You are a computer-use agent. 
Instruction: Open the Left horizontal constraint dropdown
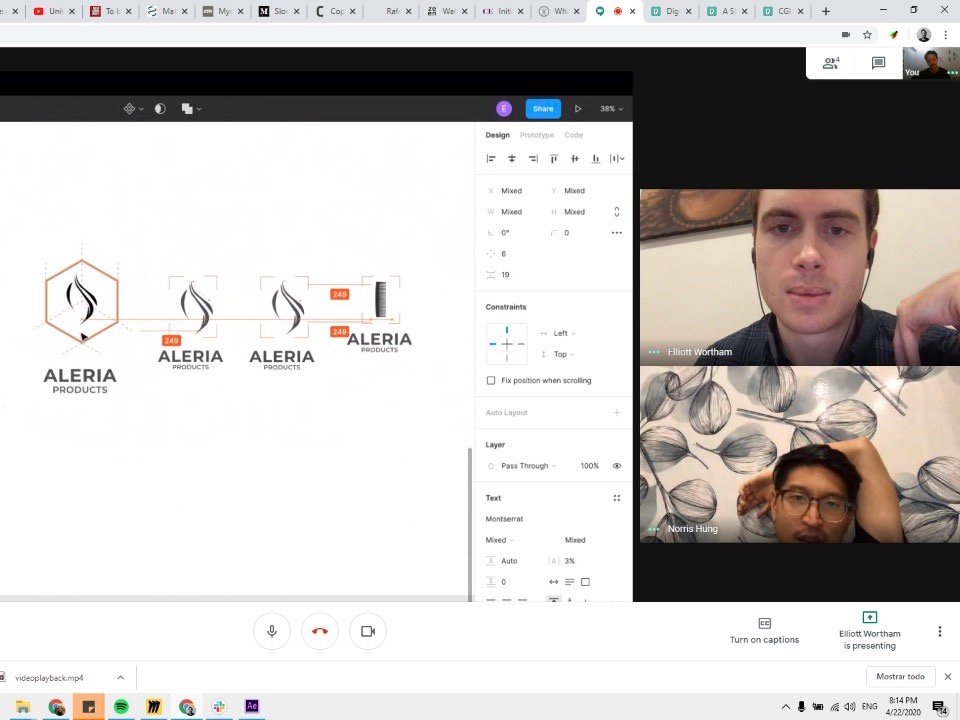(557, 333)
